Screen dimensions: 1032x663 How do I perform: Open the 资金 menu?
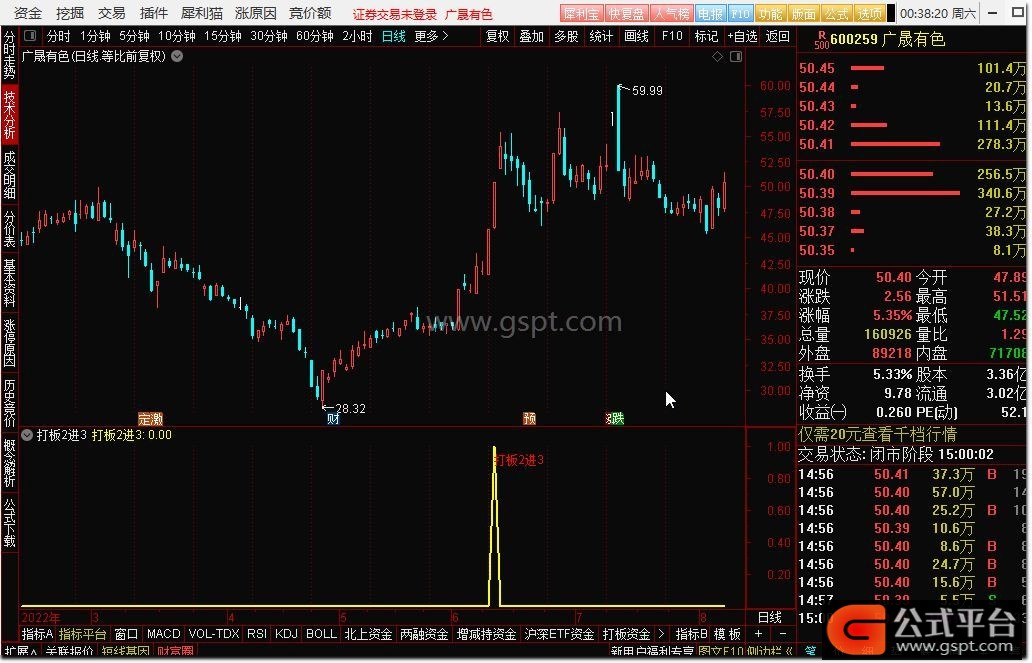pyautogui.click(x=28, y=13)
